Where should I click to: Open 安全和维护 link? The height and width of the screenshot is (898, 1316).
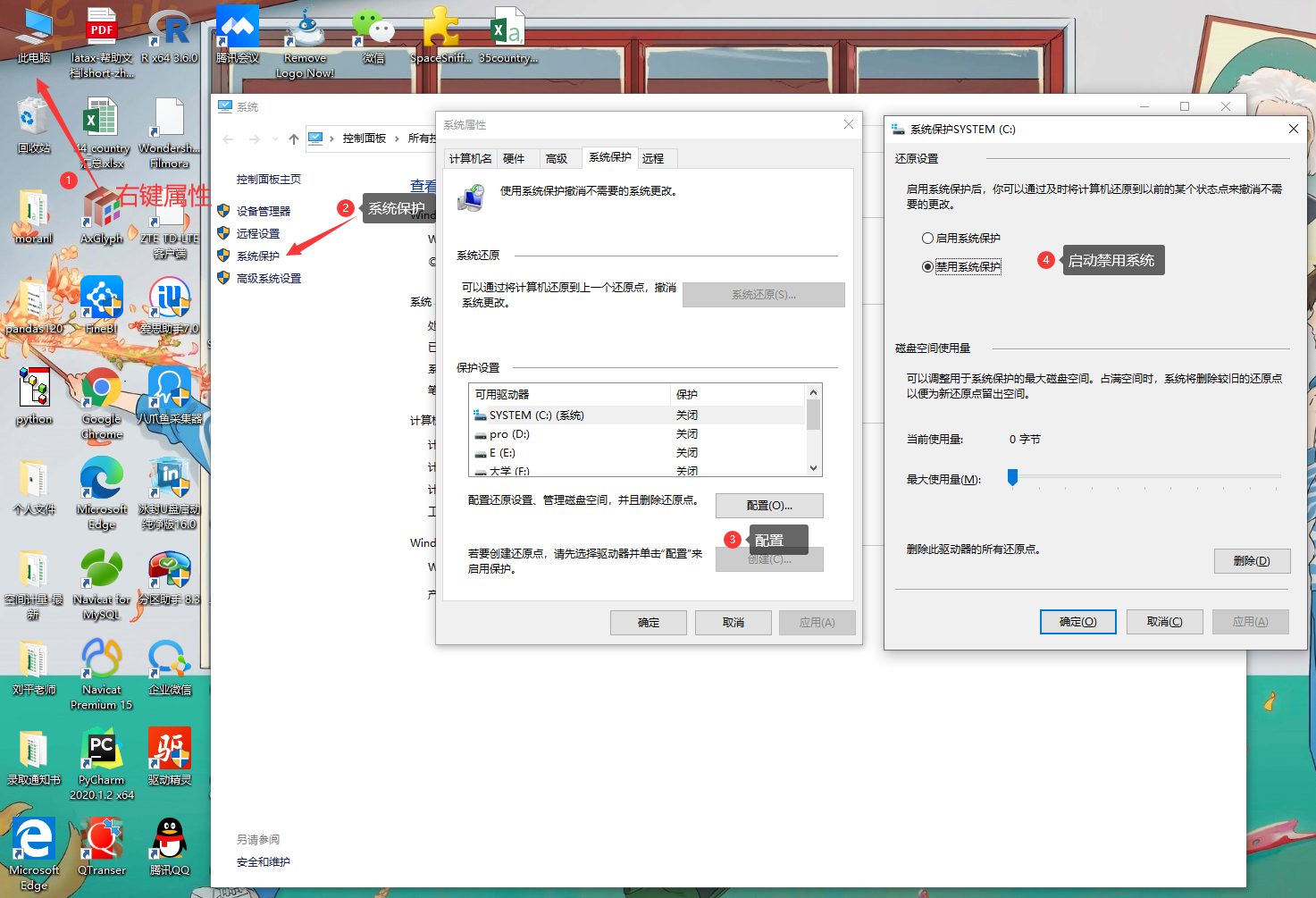pos(264,862)
